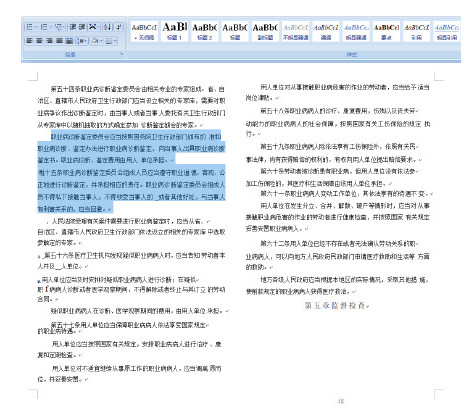Open the paragraph group dialog launcher
This screenshot has width=465, height=409.
pos(122,54)
